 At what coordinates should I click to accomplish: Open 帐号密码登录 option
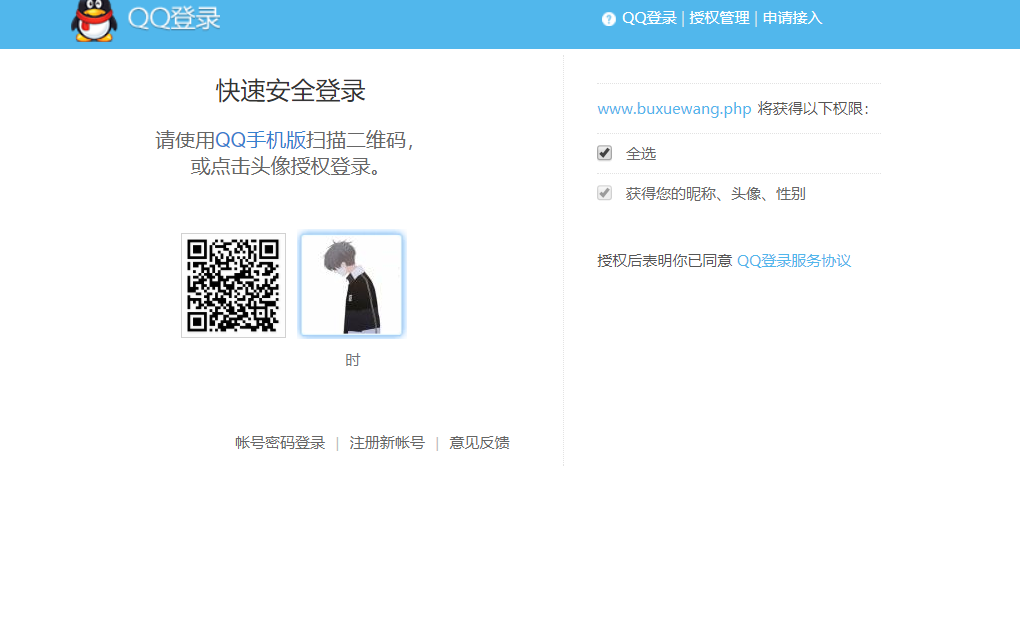280,443
